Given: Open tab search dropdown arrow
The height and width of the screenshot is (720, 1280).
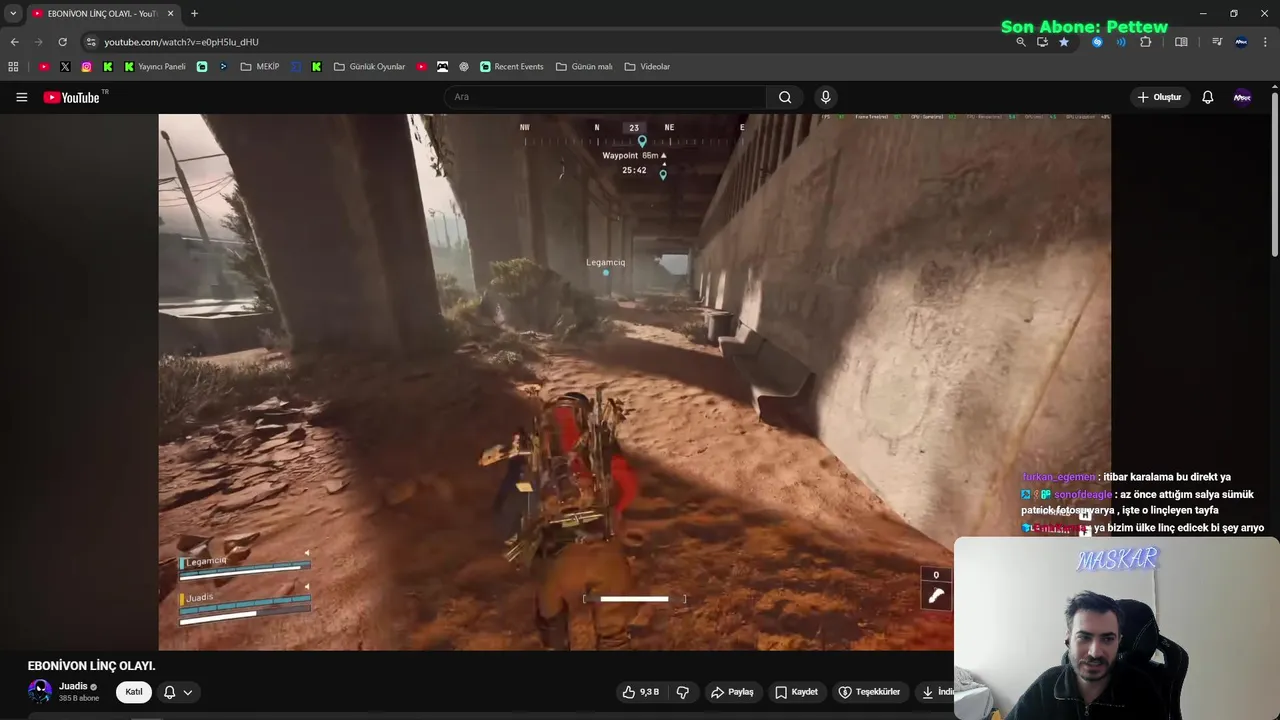Looking at the screenshot, I should 13,13.
